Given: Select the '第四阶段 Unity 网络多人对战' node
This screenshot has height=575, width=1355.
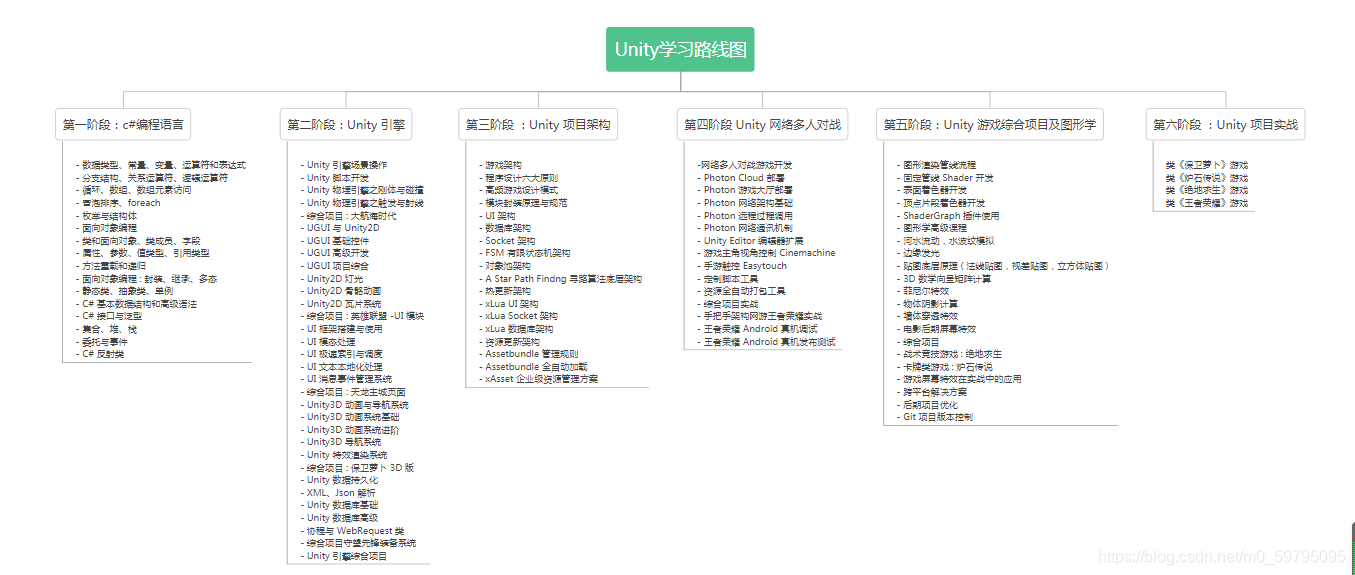Looking at the screenshot, I should click(x=762, y=125).
